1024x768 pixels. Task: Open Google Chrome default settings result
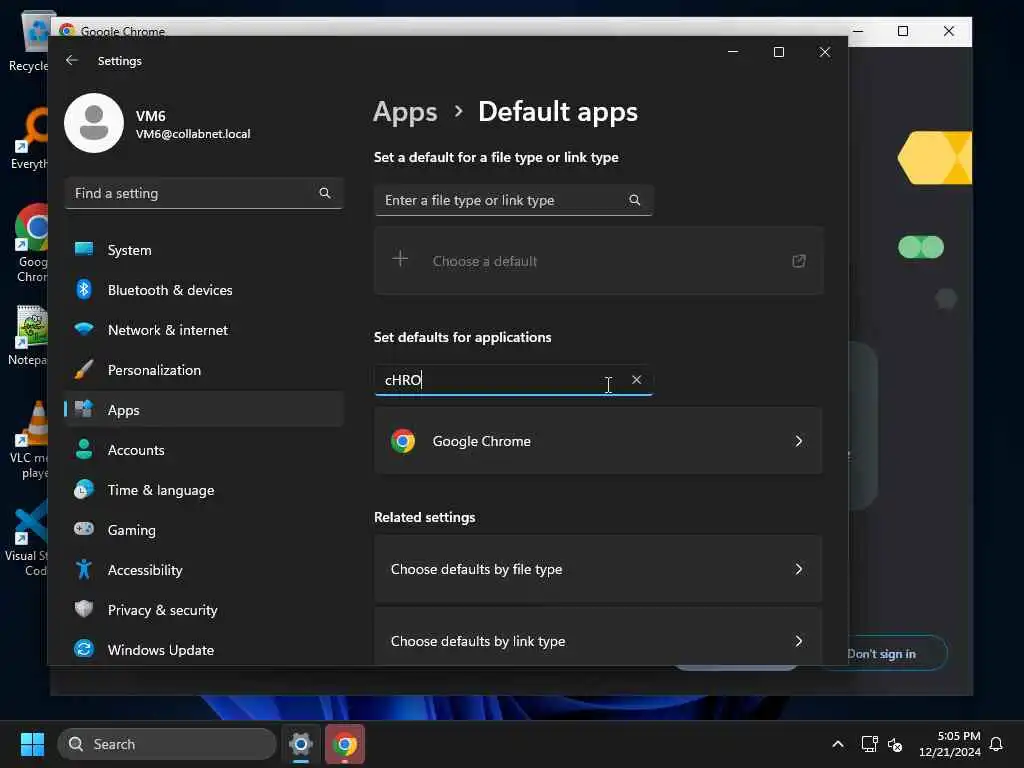[x=598, y=441]
